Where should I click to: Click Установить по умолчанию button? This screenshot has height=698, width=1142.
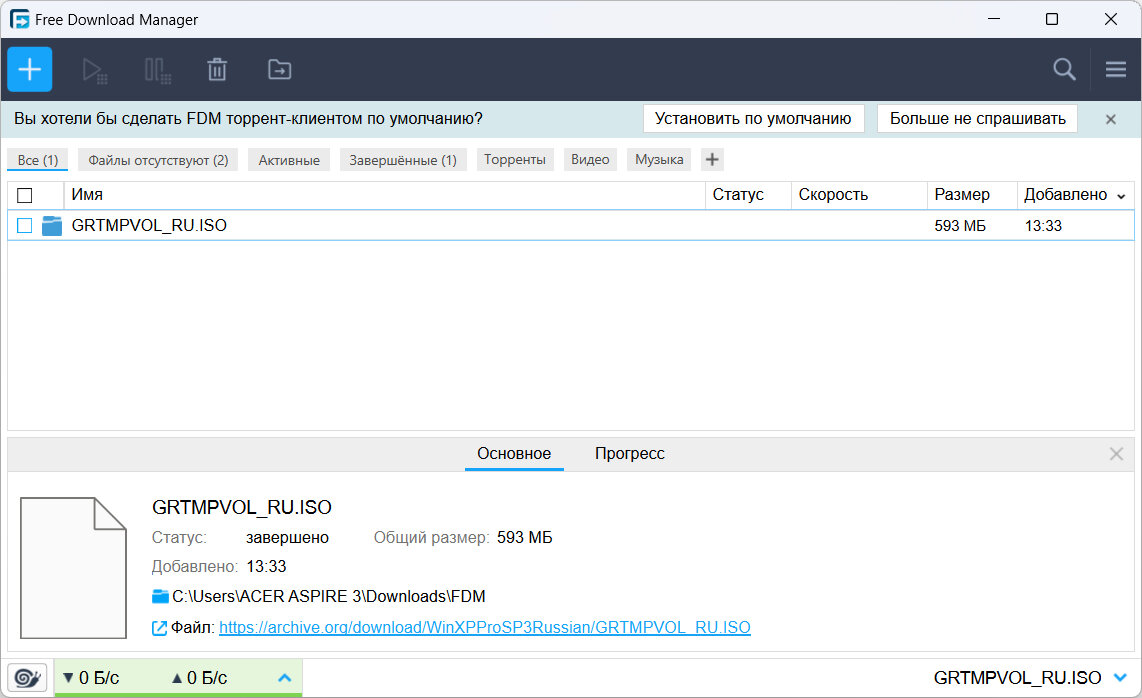pos(753,119)
